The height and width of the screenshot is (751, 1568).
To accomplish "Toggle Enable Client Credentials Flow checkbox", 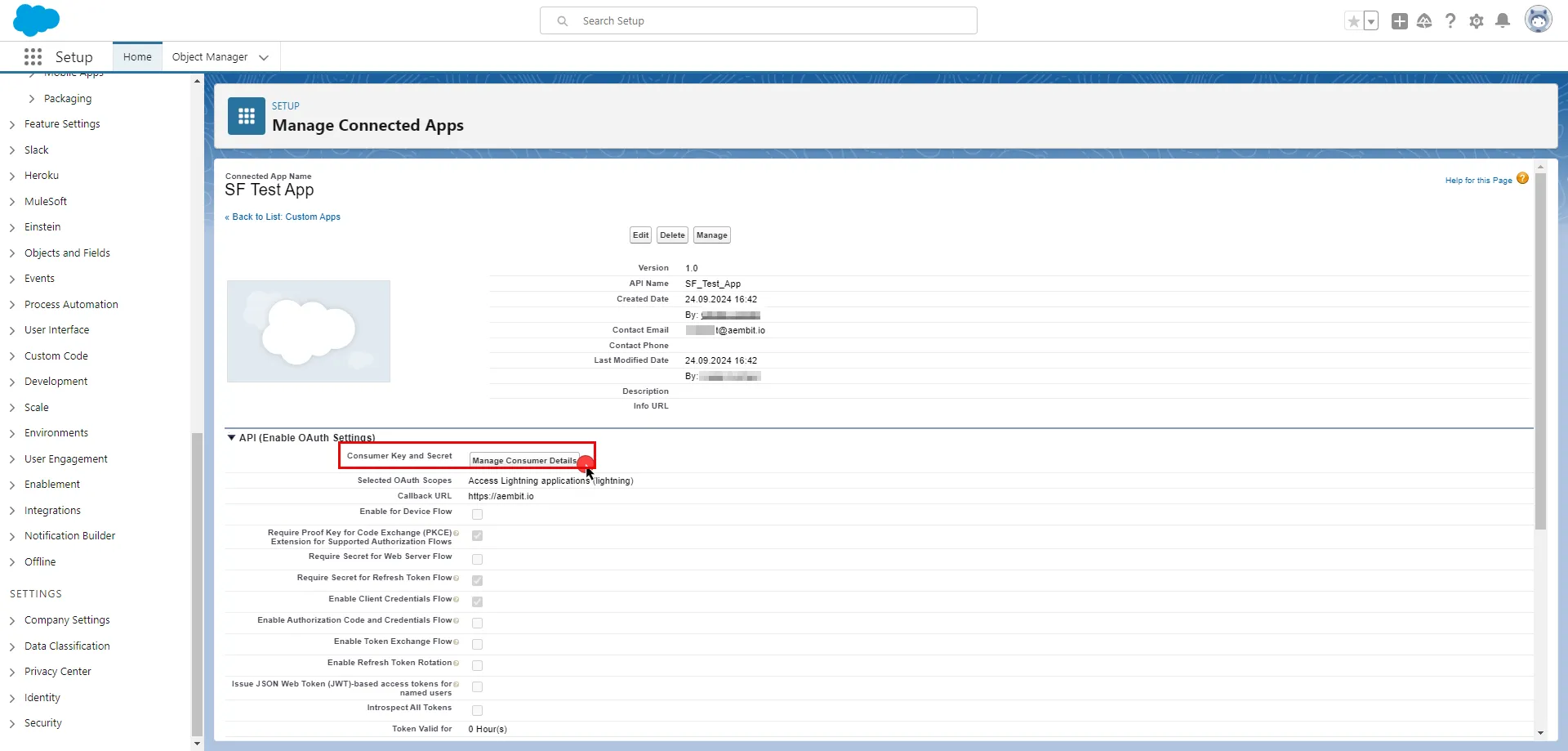I will (477, 601).
